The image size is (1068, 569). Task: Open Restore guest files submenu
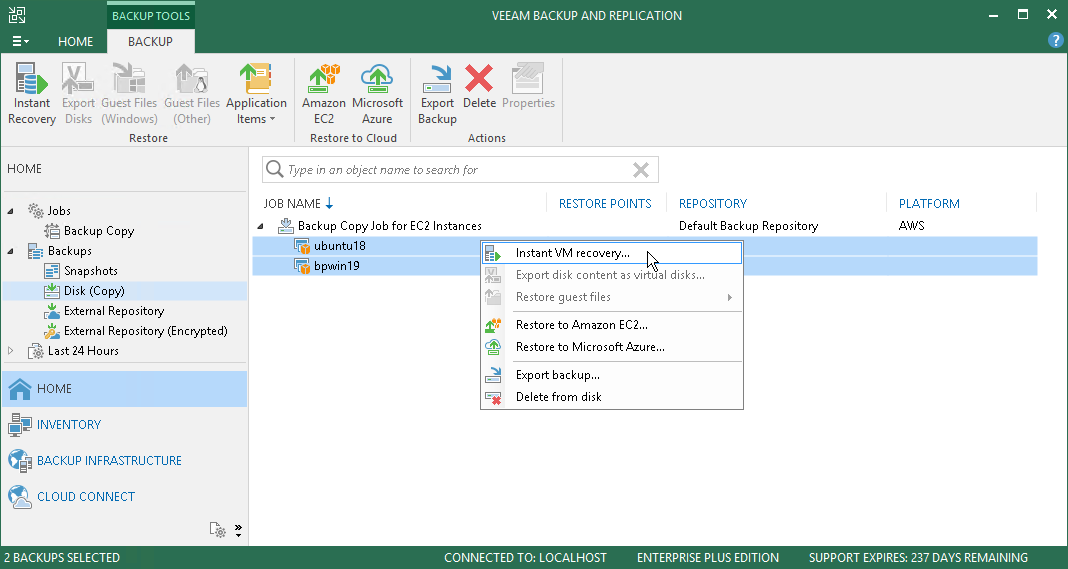point(612,297)
